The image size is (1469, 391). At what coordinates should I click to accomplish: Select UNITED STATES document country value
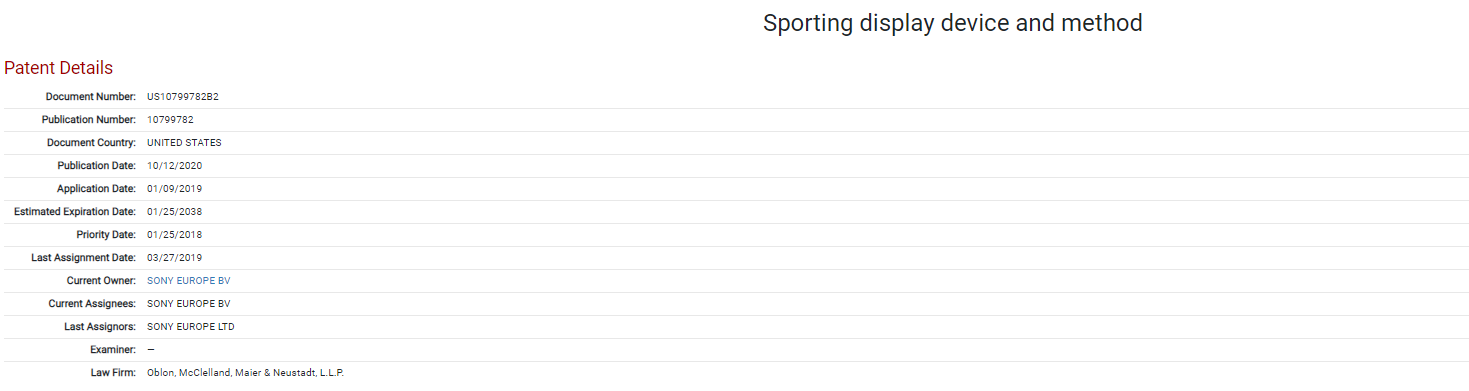point(184,143)
